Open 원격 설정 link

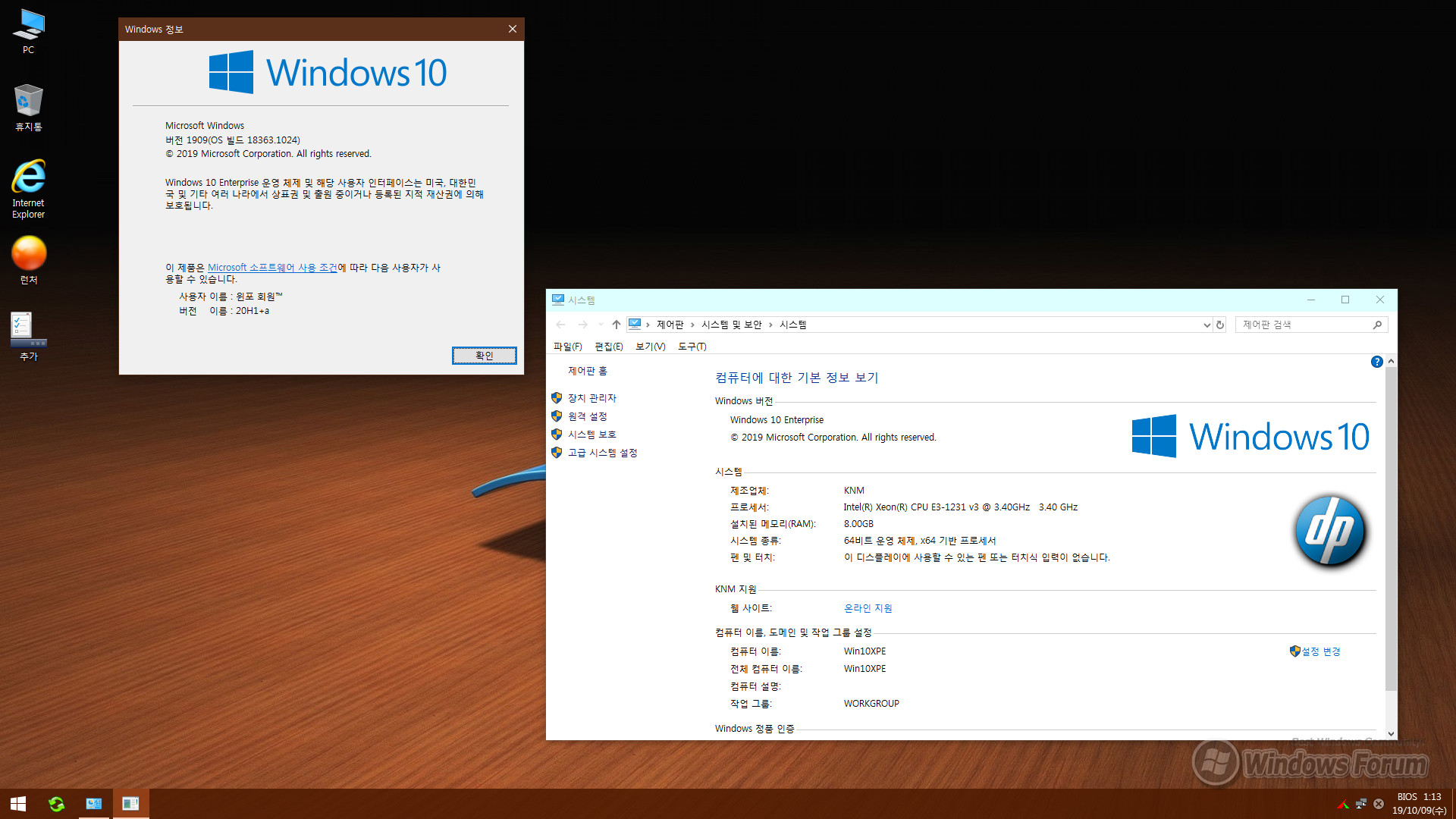coord(587,416)
